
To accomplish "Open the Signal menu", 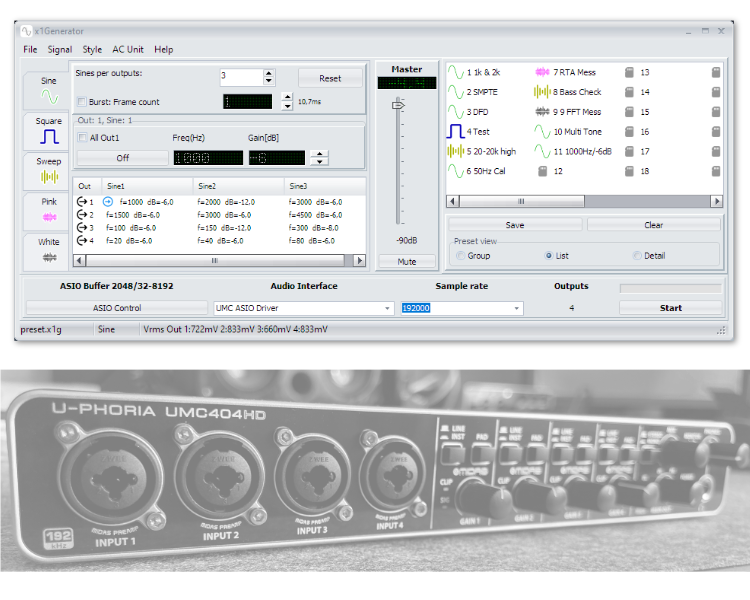I will point(59,49).
